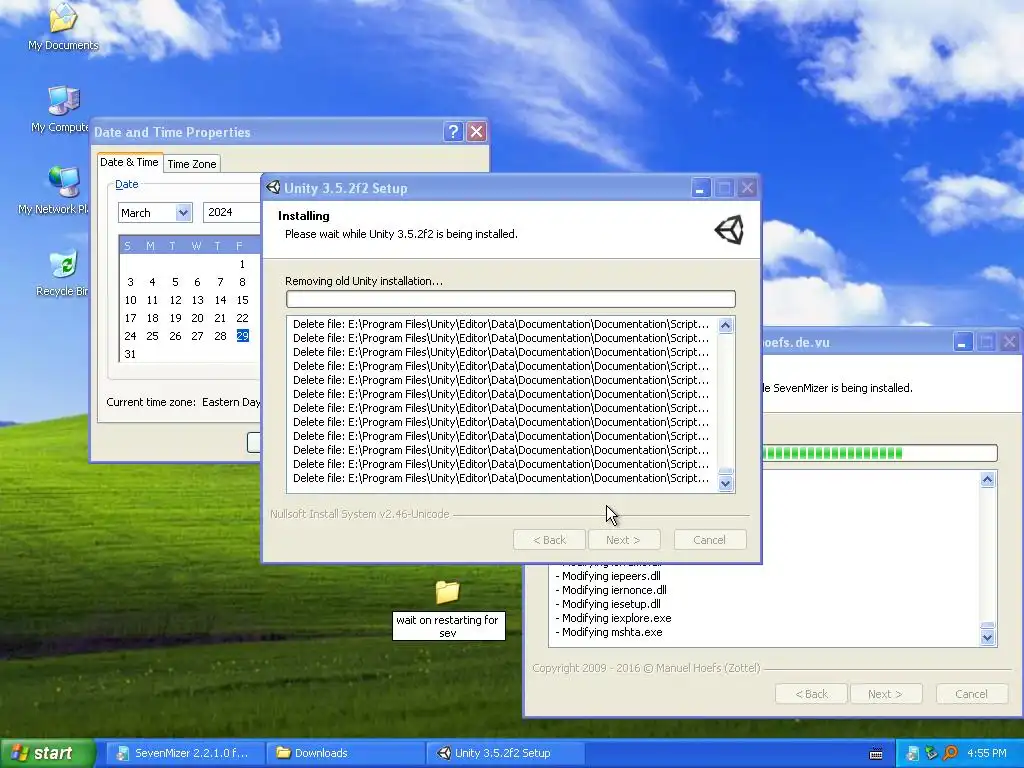This screenshot has width=1024, height=768.
Task: Open the Windows Start menu
Action: pos(46,753)
